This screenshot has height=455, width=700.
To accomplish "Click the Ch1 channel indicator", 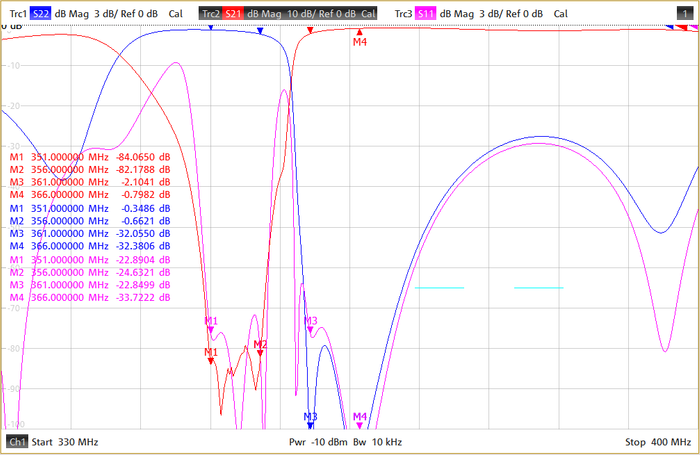I will point(17,441).
